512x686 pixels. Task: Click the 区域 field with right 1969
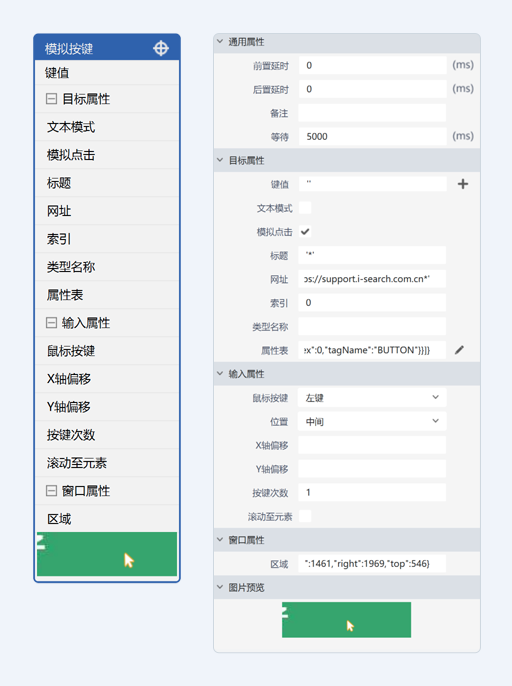[372, 564]
